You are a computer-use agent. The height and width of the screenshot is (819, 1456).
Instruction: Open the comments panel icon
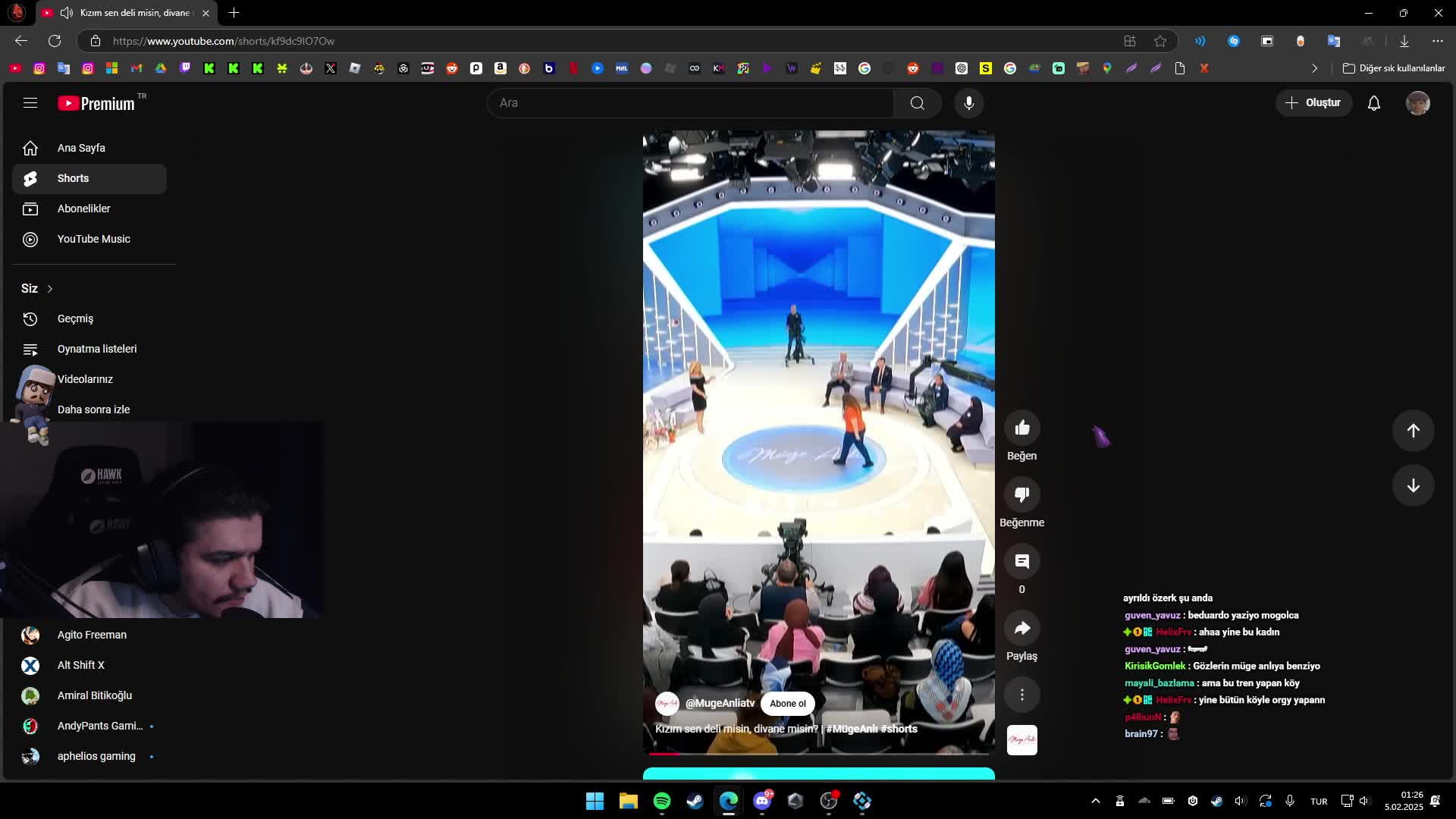pos(1021,562)
